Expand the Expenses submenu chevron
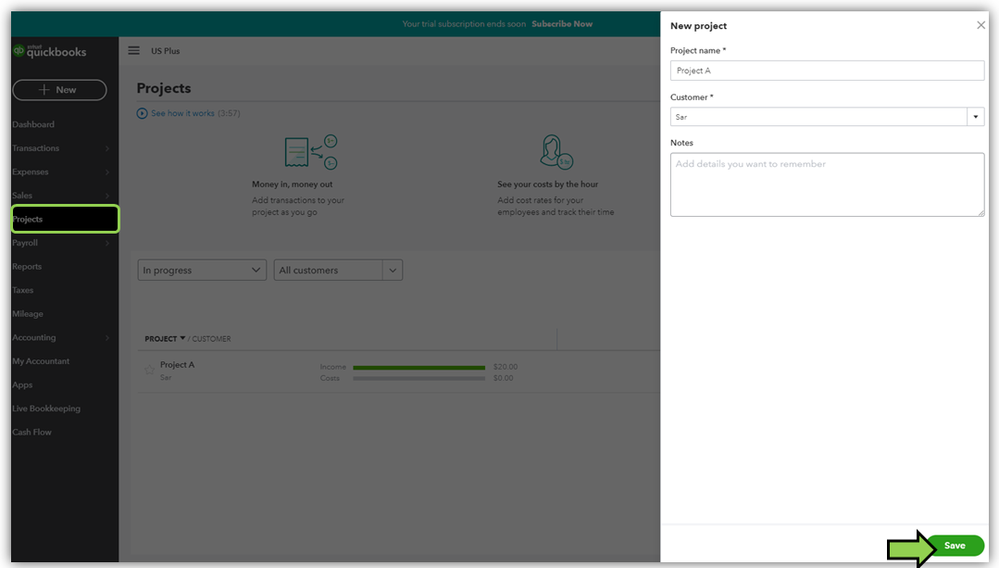This screenshot has height=568, width=999. (x=107, y=172)
